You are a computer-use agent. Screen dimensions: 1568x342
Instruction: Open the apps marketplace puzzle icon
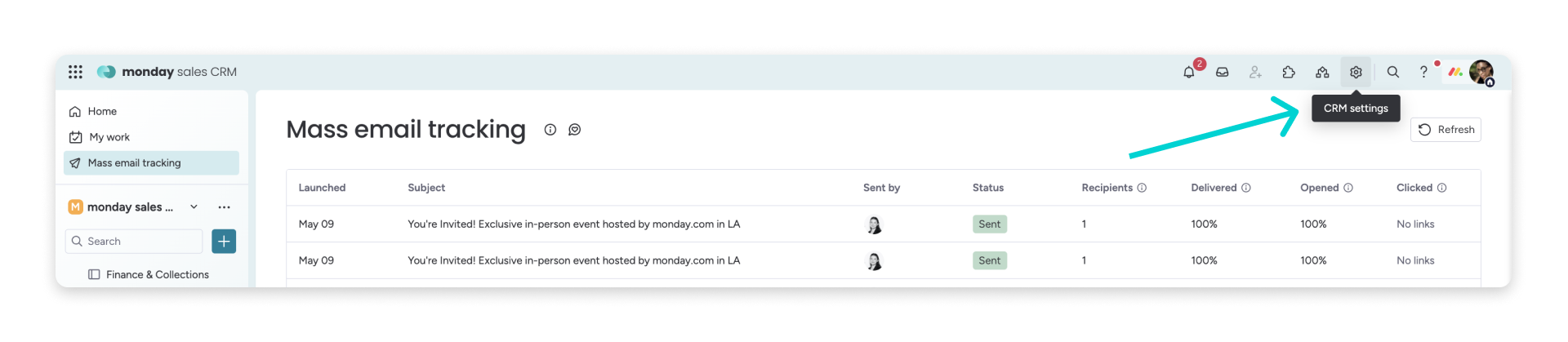pyautogui.click(x=1289, y=72)
